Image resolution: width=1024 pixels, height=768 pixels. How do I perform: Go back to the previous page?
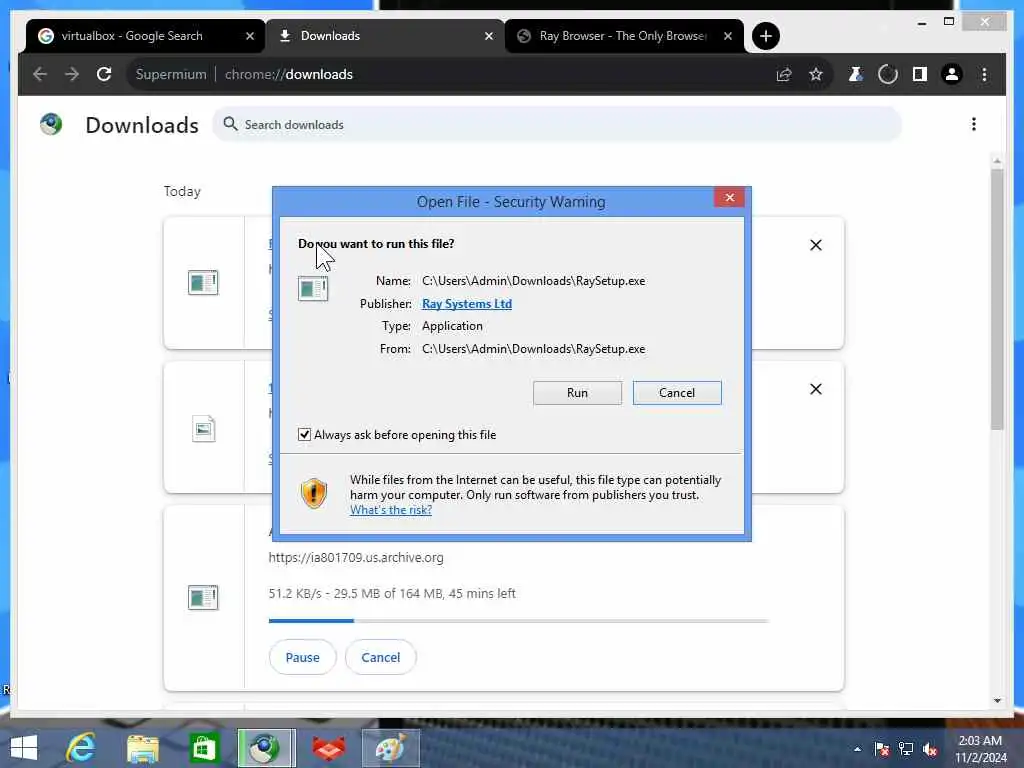40,74
